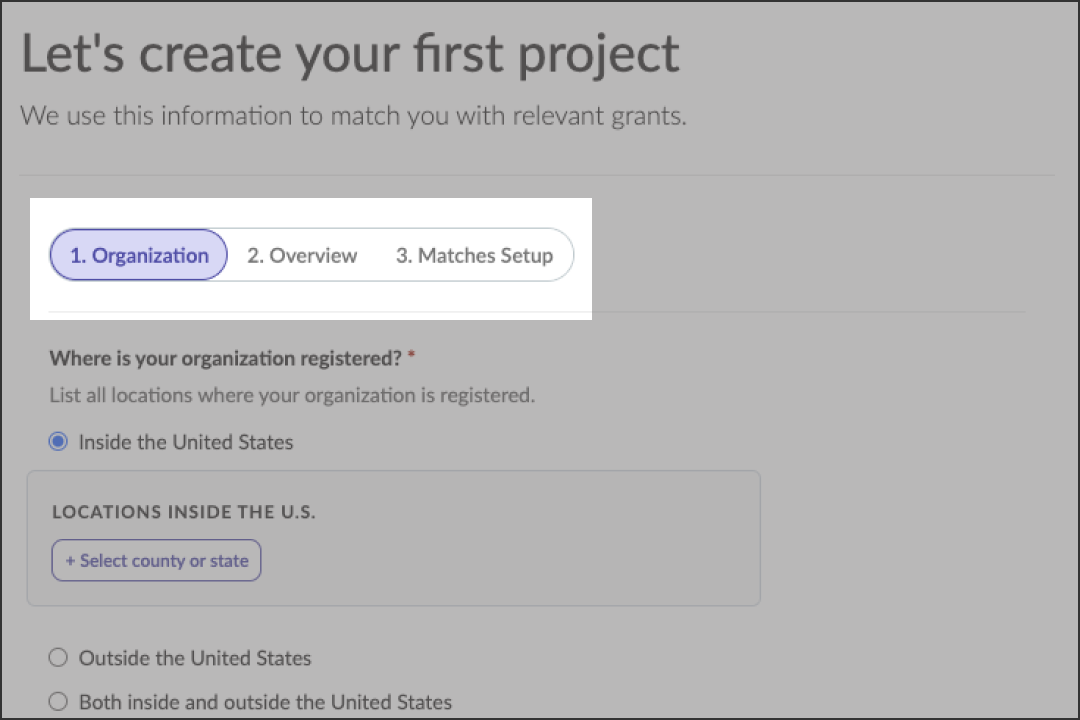Click the selected radio indicator for Inside option
This screenshot has height=720, width=1080.
pos(58,441)
